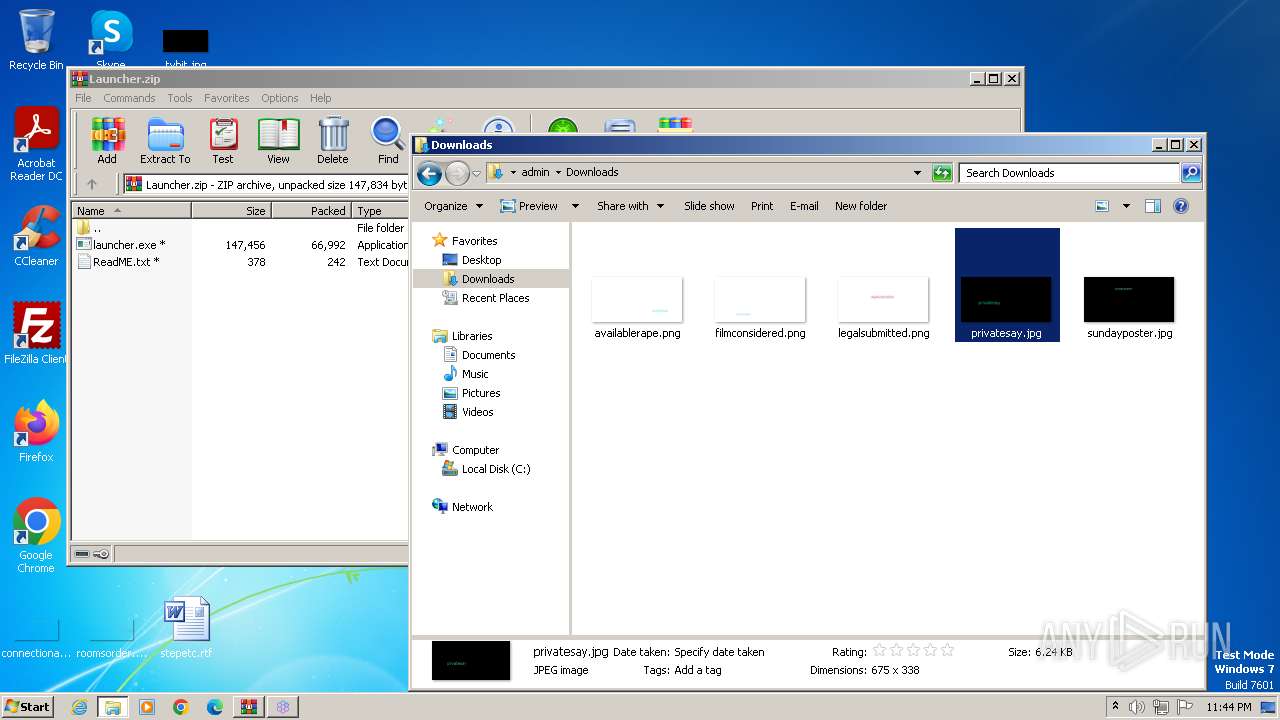Image resolution: width=1280 pixels, height=720 pixels.
Task: Select Desktop in Favorites tree
Action: click(481, 260)
